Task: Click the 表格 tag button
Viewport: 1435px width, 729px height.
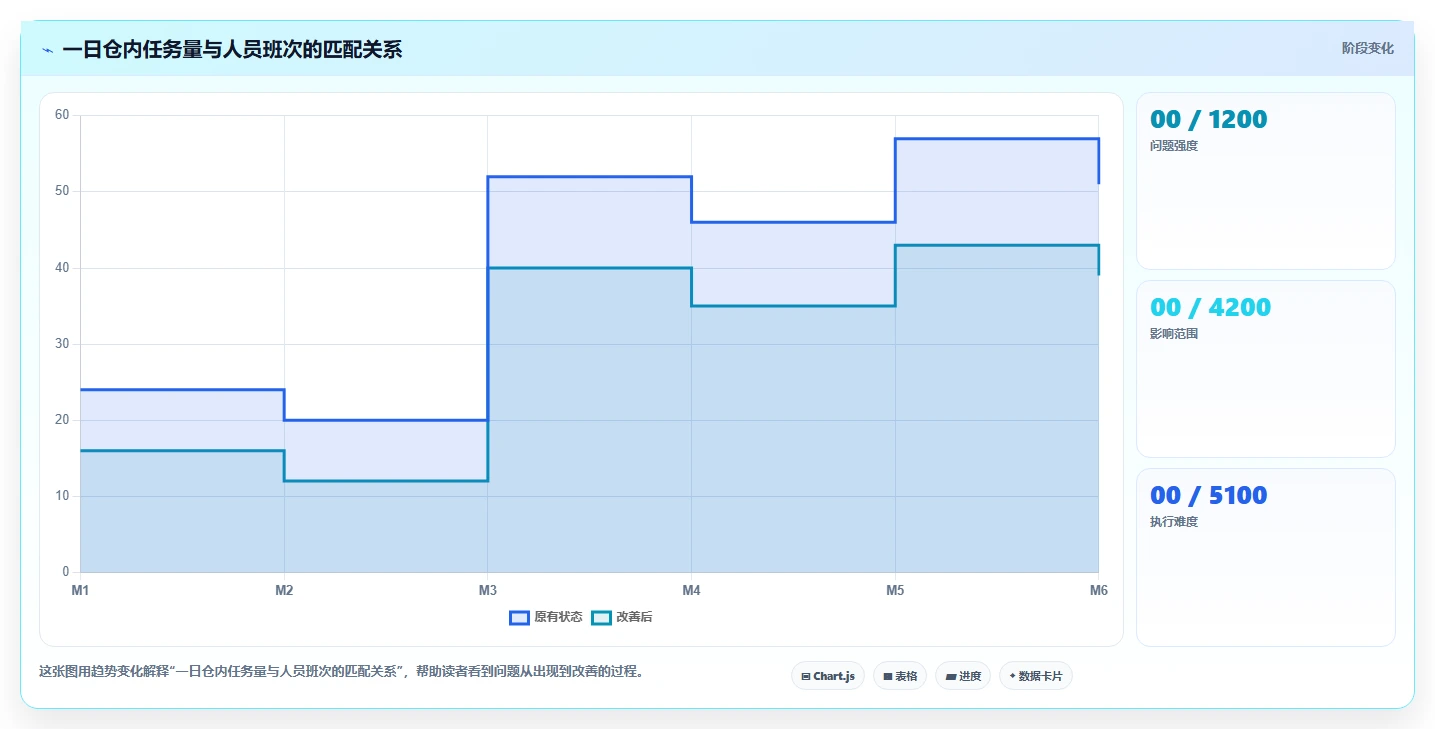Action: 900,676
